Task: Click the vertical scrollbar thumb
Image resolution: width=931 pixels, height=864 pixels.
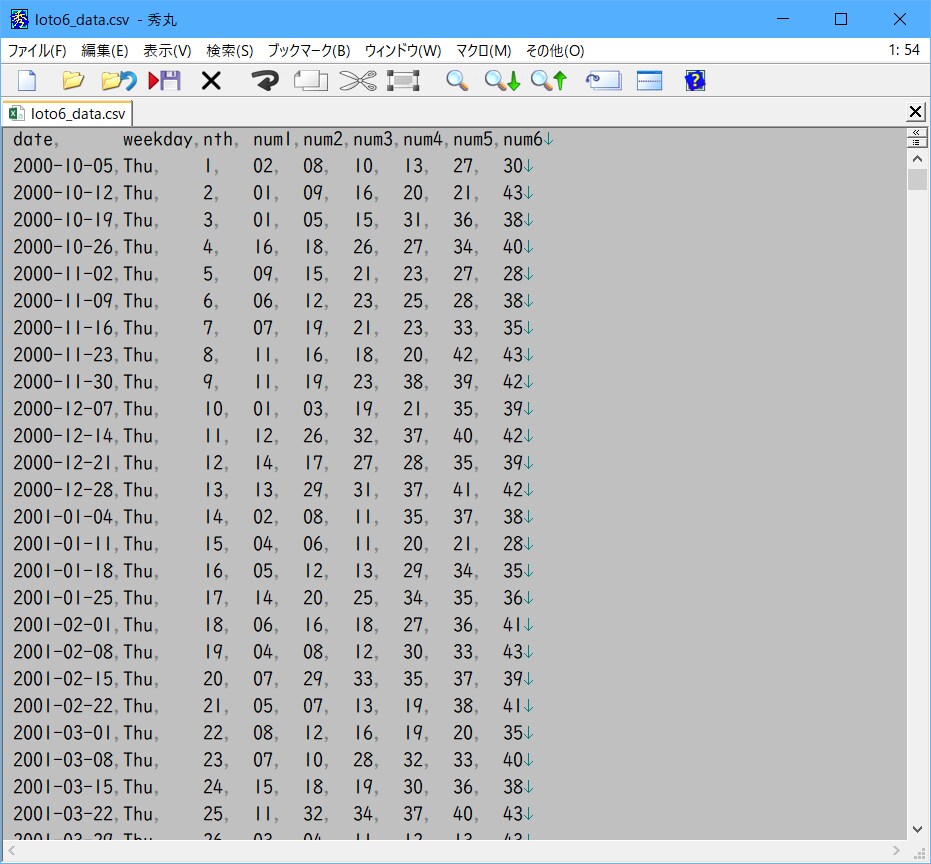Action: 917,179
